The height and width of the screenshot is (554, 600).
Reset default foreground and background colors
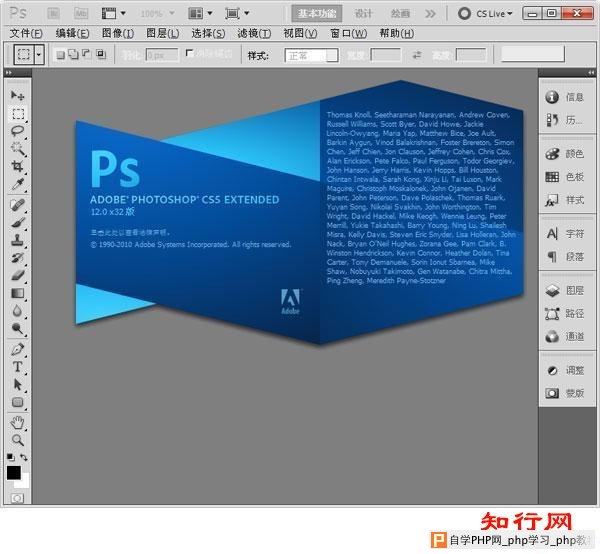coord(11,457)
